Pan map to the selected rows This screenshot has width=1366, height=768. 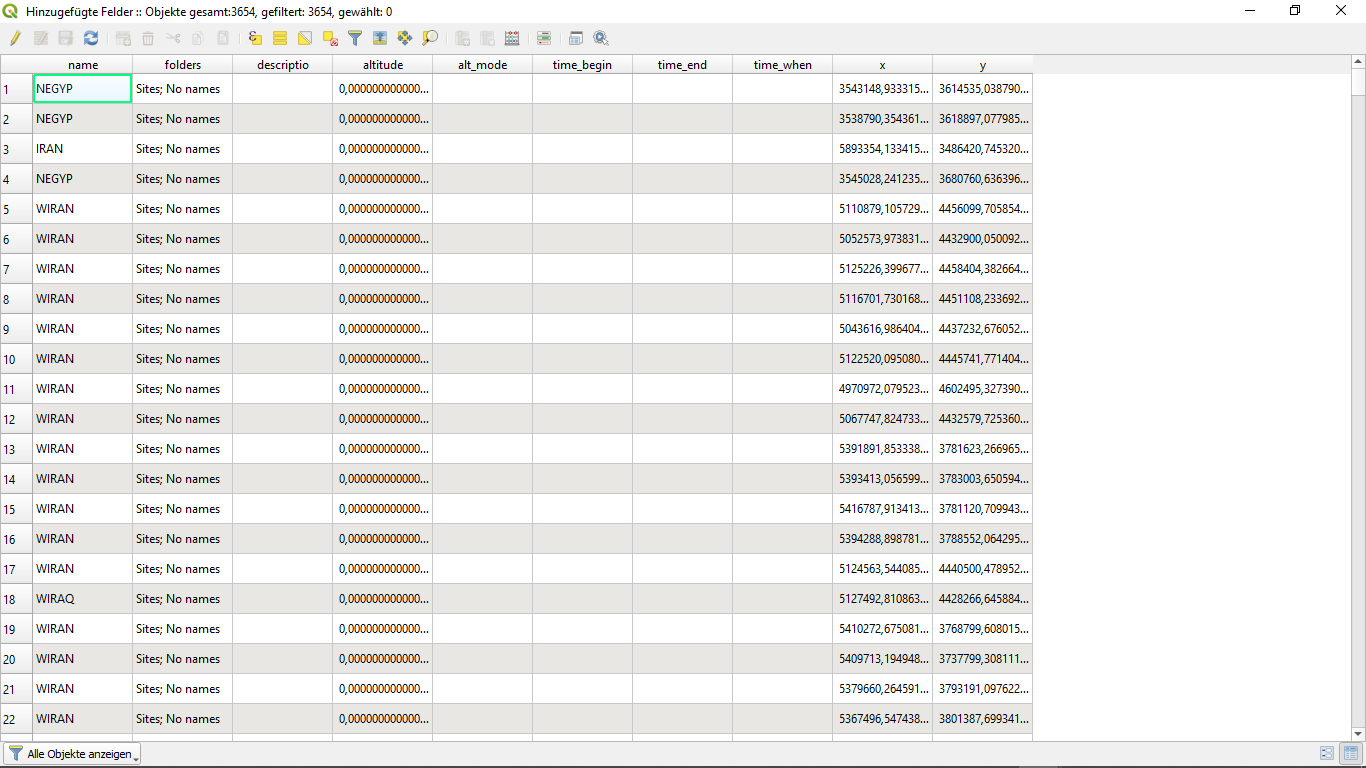(x=405, y=38)
